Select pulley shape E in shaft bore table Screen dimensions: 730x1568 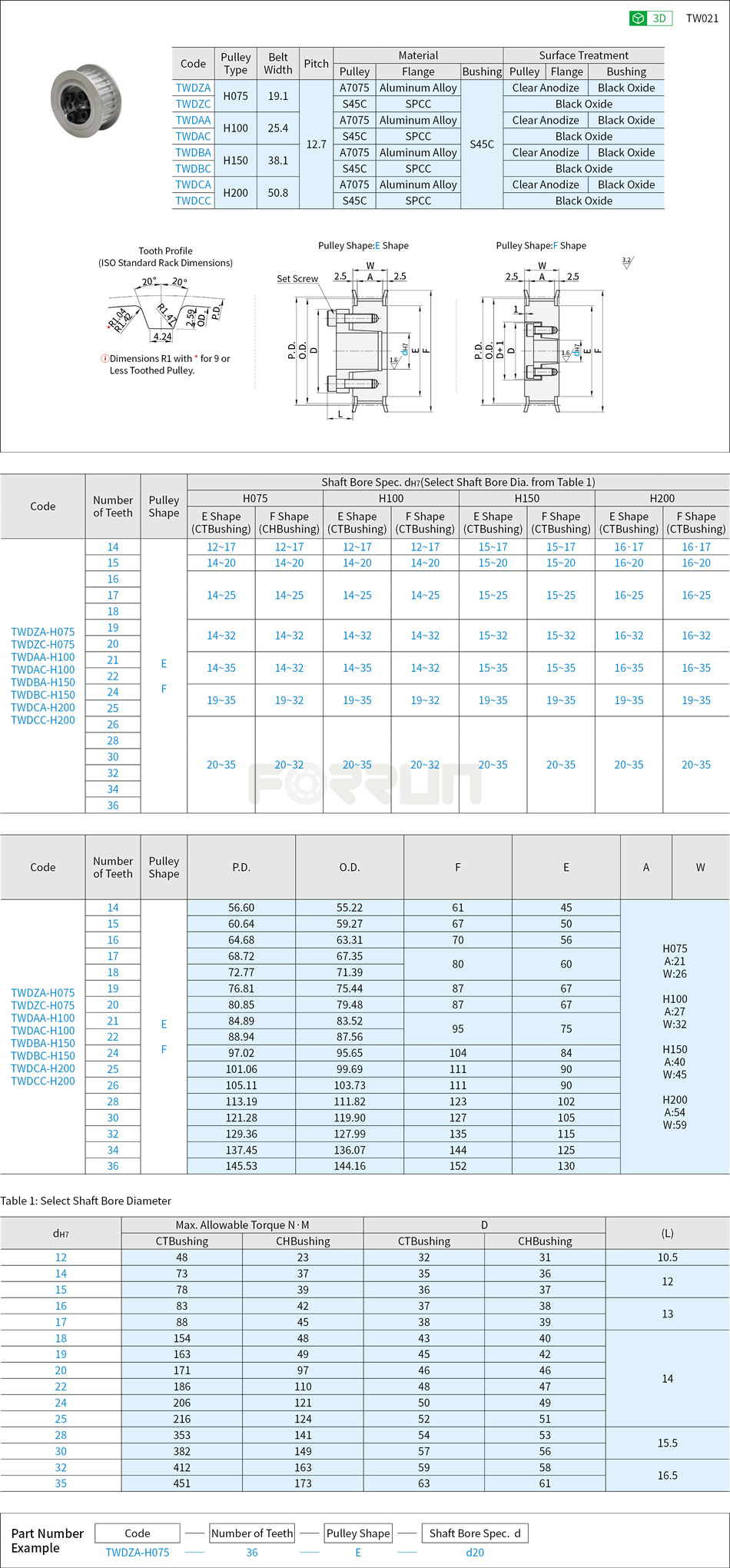[x=164, y=663]
